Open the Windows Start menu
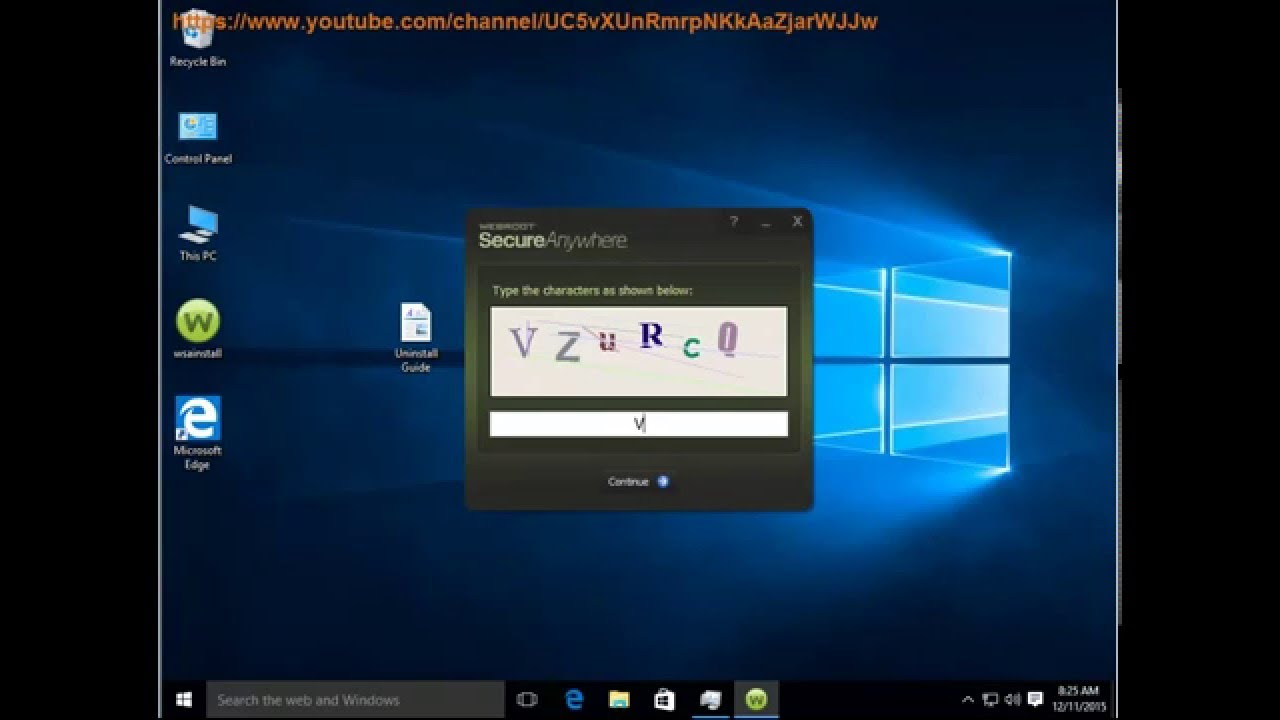 click(184, 700)
